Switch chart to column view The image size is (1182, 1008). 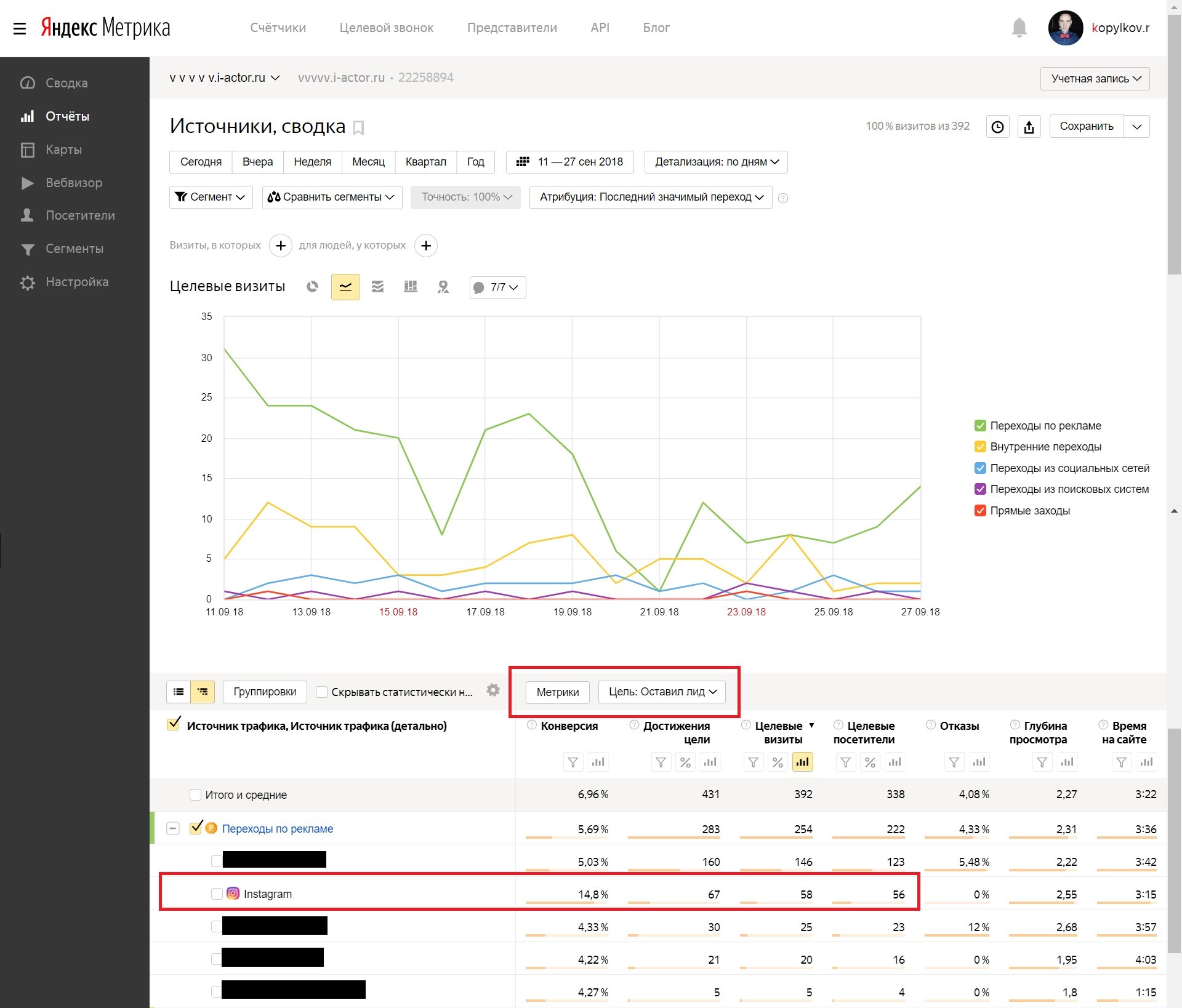(411, 287)
